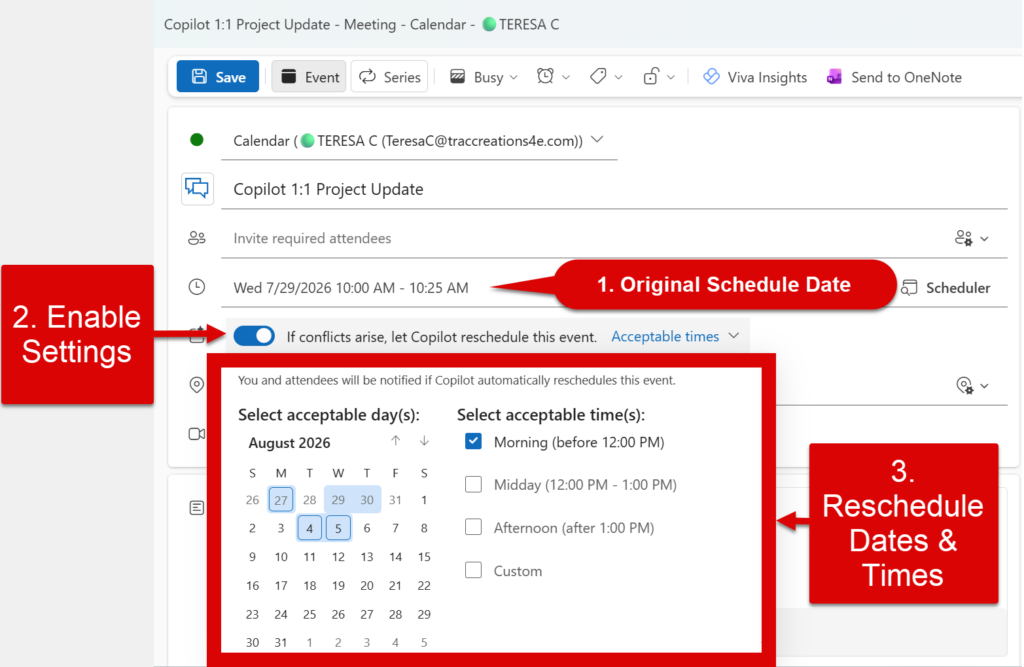
Task: Select August 28 in calendar
Action: tap(395, 614)
